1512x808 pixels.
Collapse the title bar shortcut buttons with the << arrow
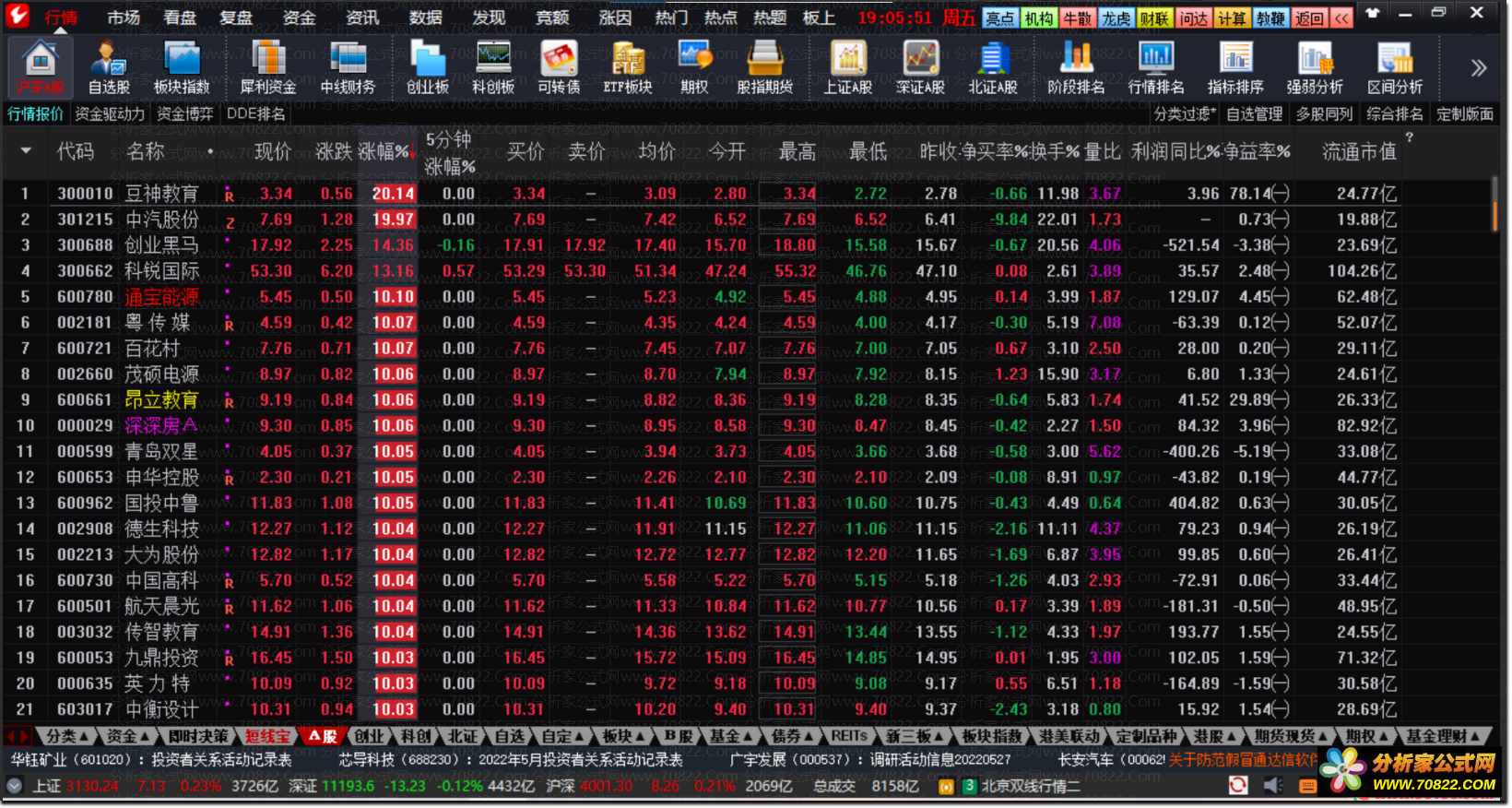click(x=1341, y=18)
